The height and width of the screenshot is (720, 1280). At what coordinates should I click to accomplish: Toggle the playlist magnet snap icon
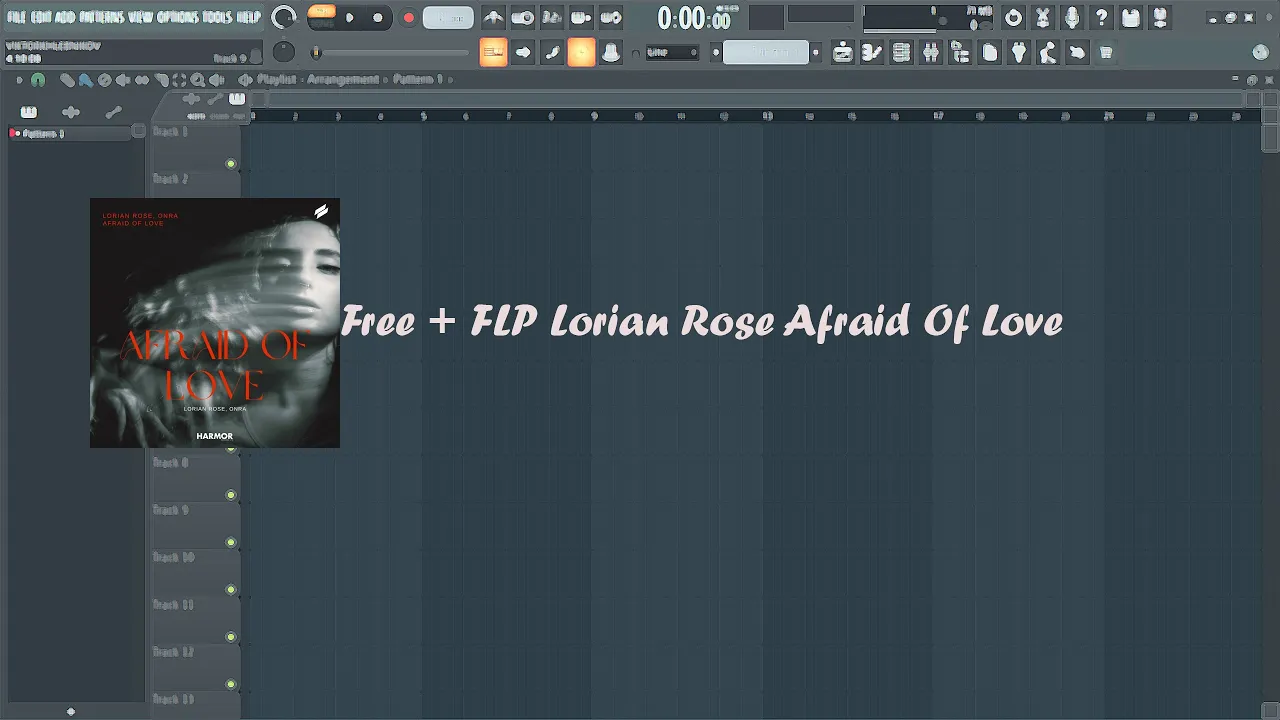pos(37,79)
